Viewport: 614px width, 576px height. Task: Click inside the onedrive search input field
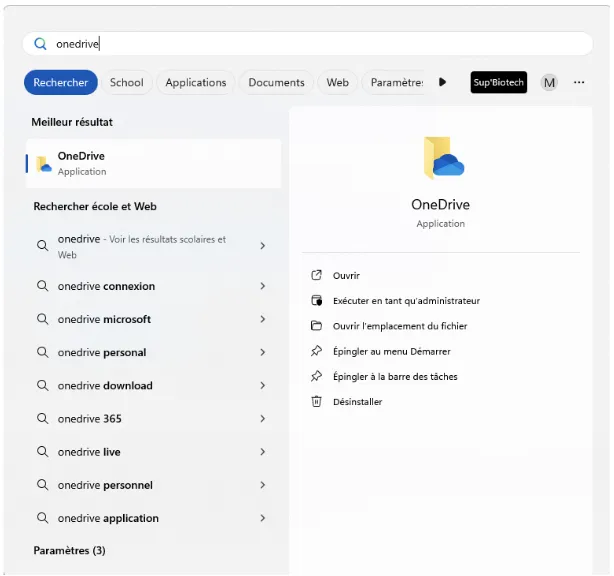[307, 43]
